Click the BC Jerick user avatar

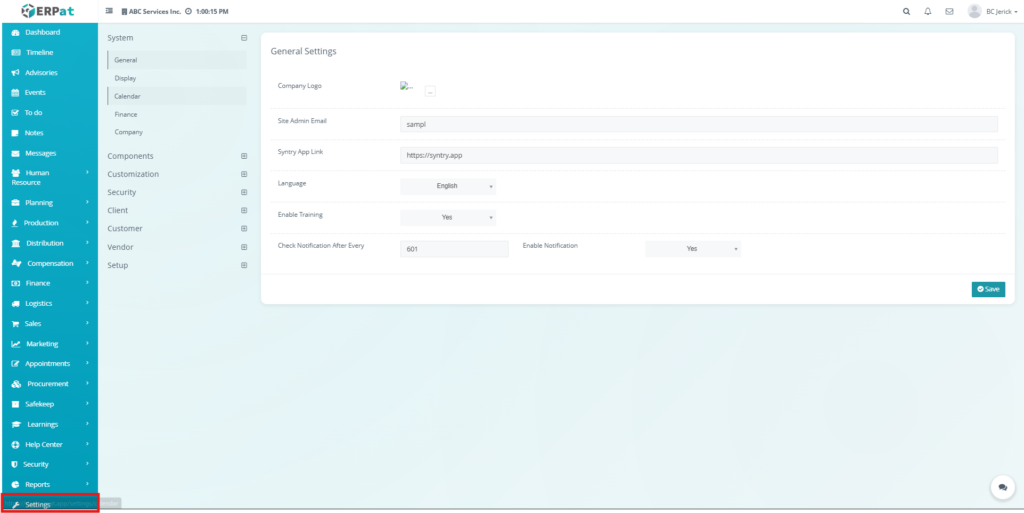click(974, 11)
